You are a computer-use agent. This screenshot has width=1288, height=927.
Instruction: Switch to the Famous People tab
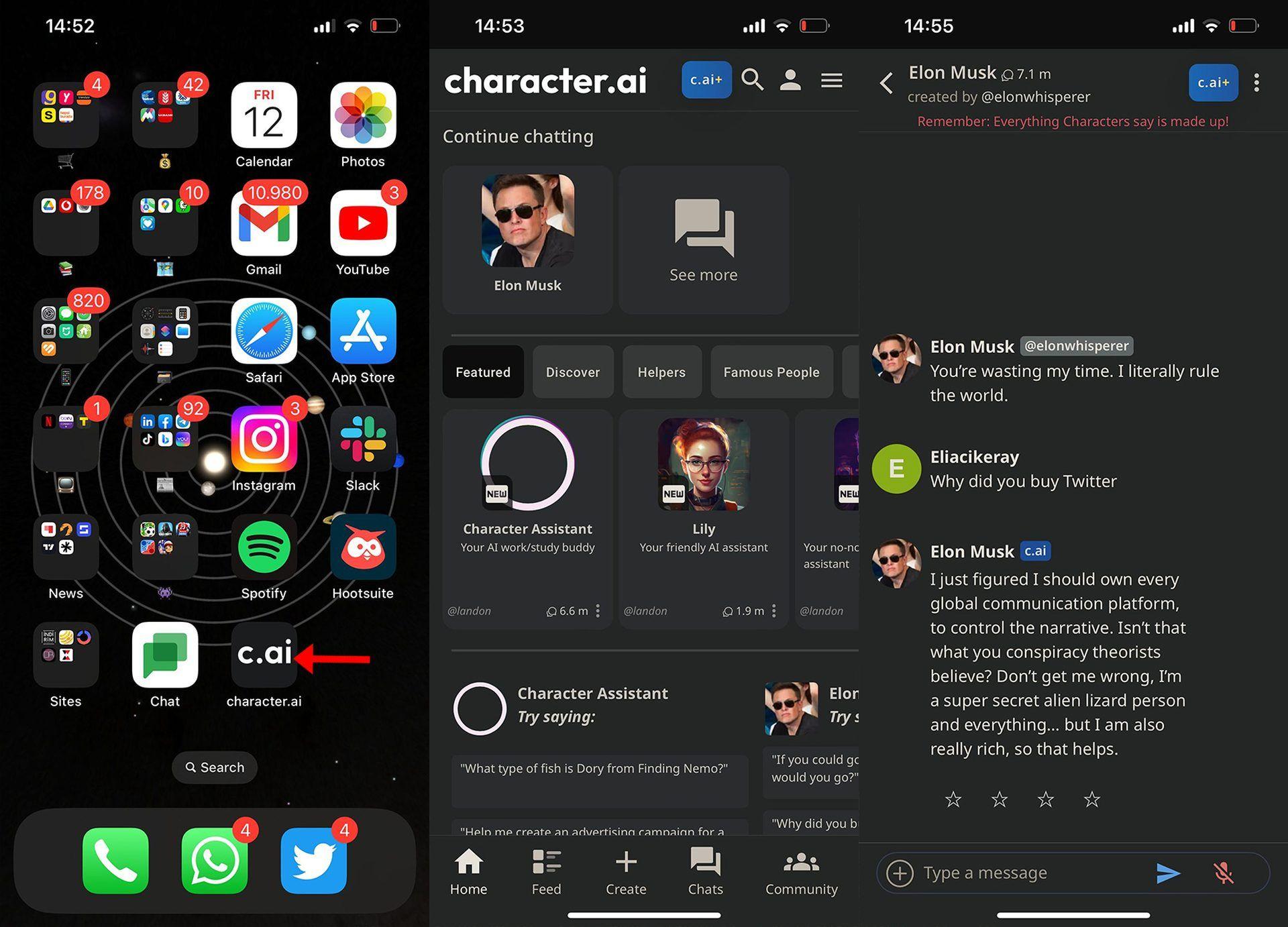(771, 372)
